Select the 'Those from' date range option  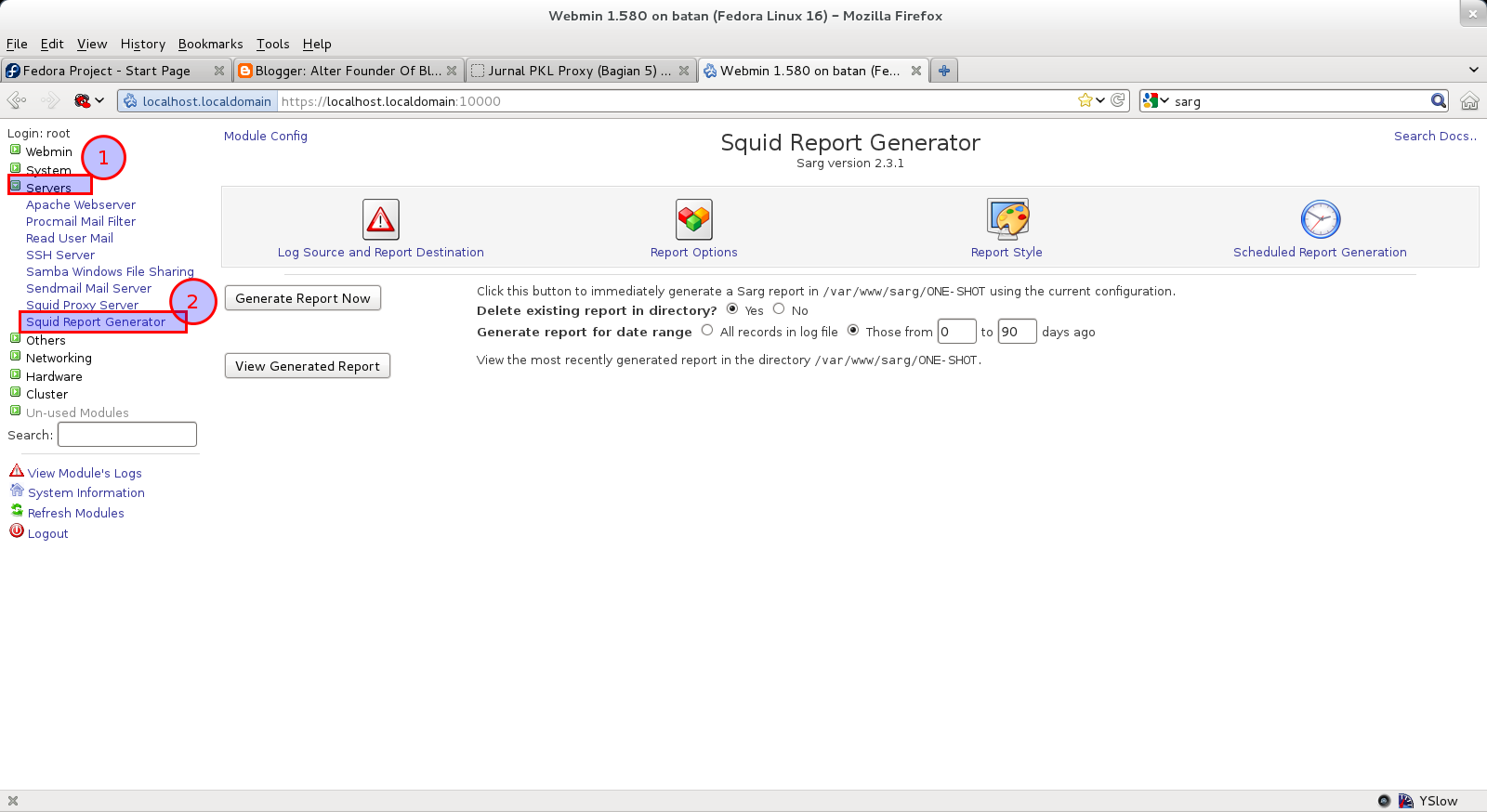pos(853,330)
